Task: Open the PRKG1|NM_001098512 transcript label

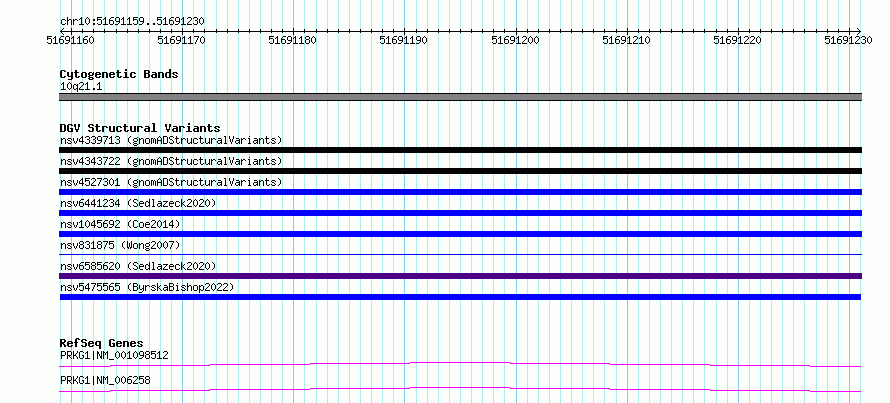Action: [x=114, y=356]
